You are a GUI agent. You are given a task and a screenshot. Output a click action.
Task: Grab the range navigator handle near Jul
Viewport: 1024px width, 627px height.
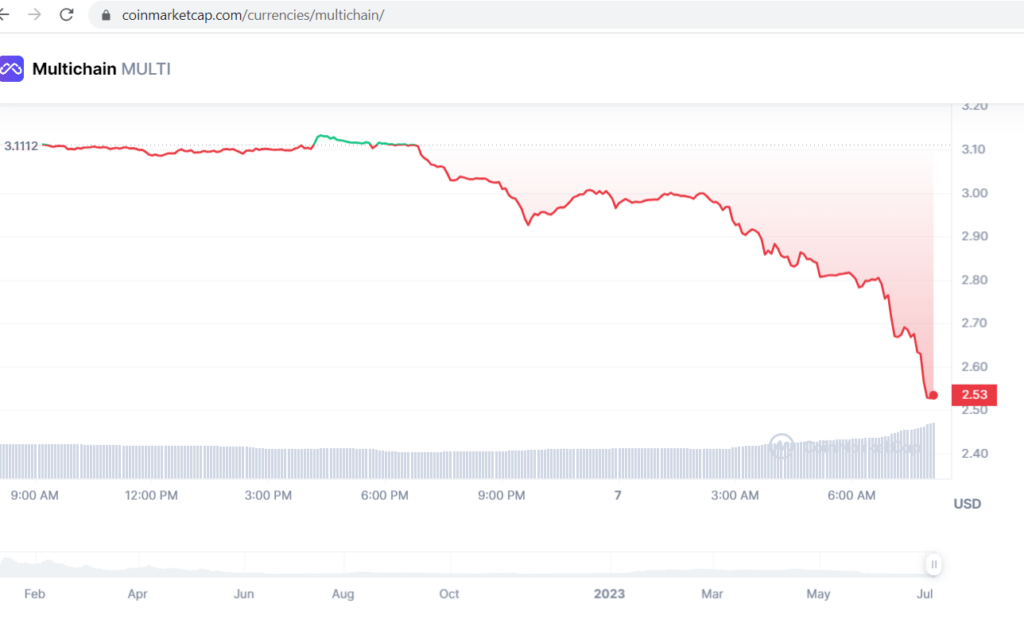(x=934, y=564)
